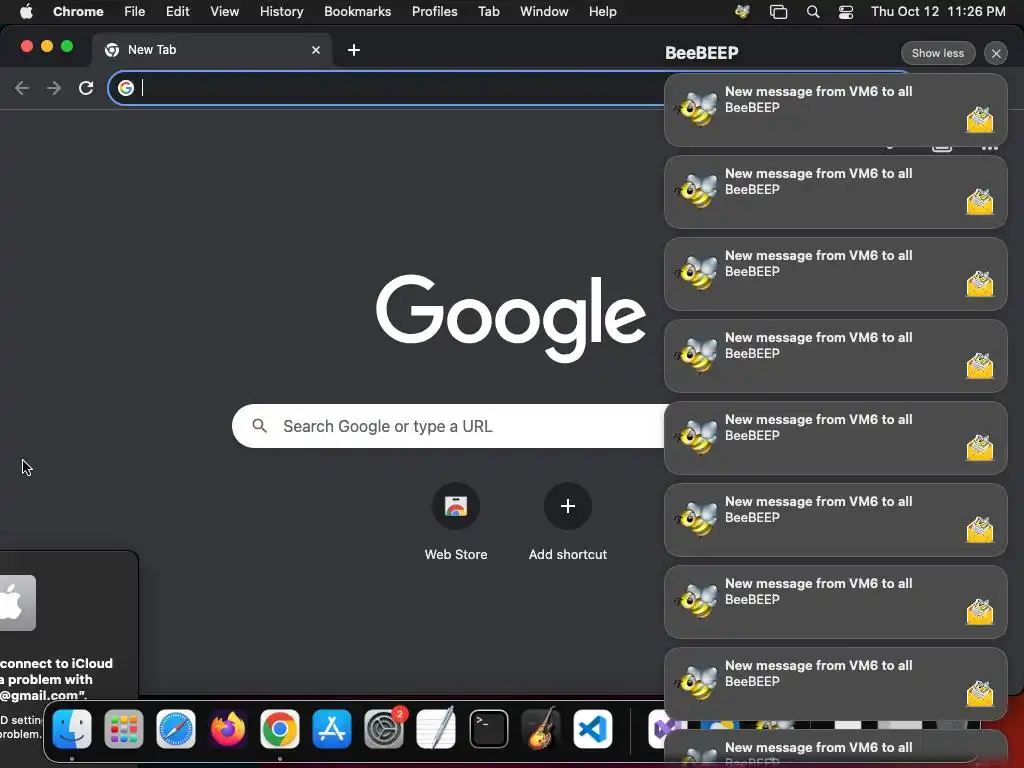Open the View menu
This screenshot has height=768, width=1024.
[x=225, y=12]
